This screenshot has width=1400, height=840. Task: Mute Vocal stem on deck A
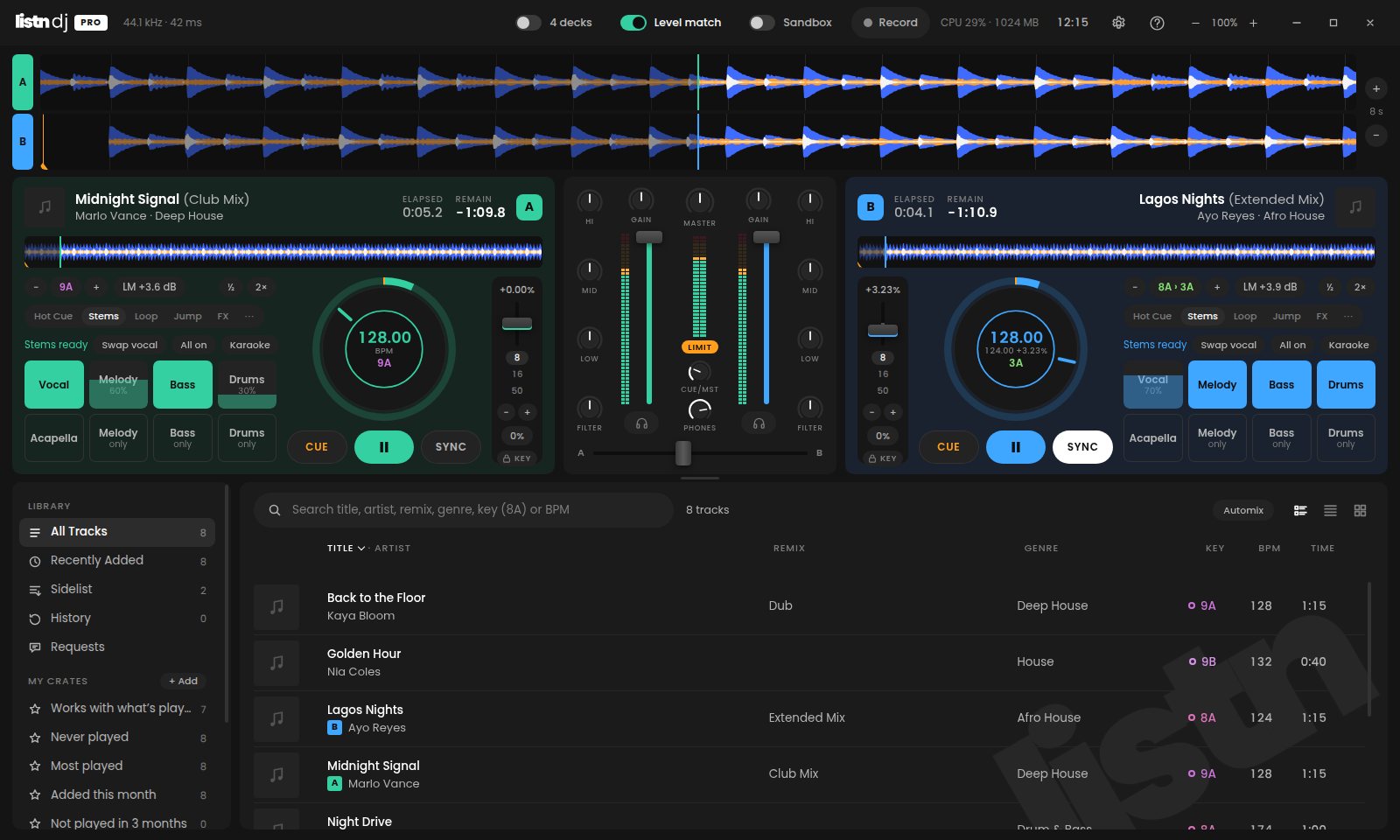click(x=54, y=385)
